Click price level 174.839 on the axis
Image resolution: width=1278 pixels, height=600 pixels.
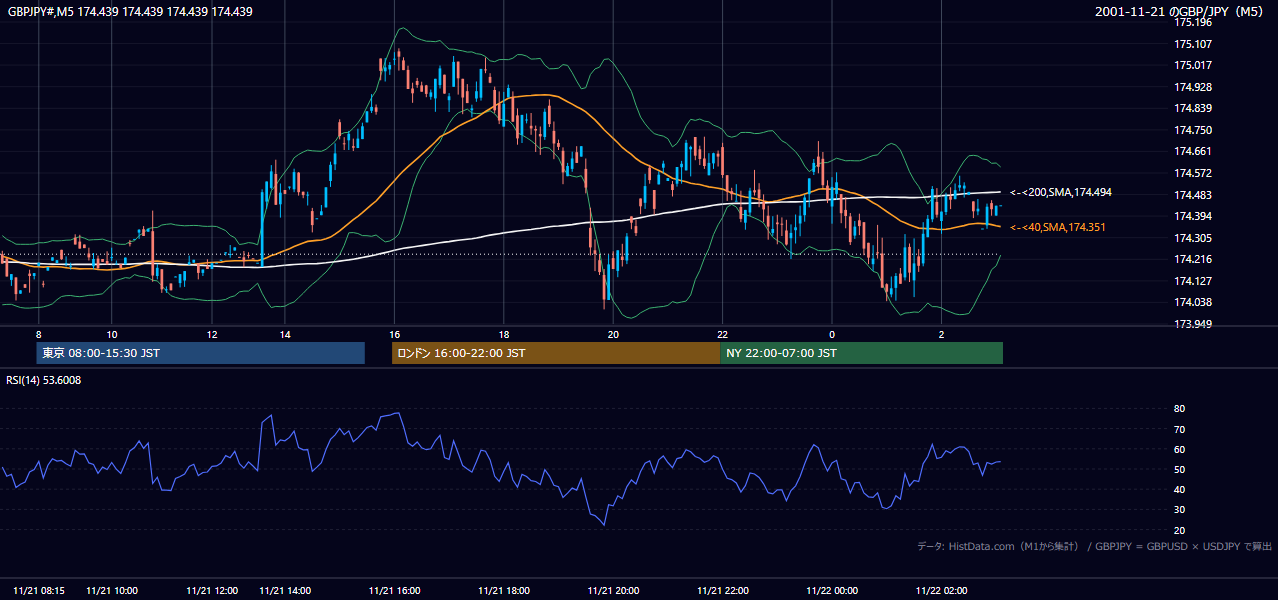(1193, 108)
